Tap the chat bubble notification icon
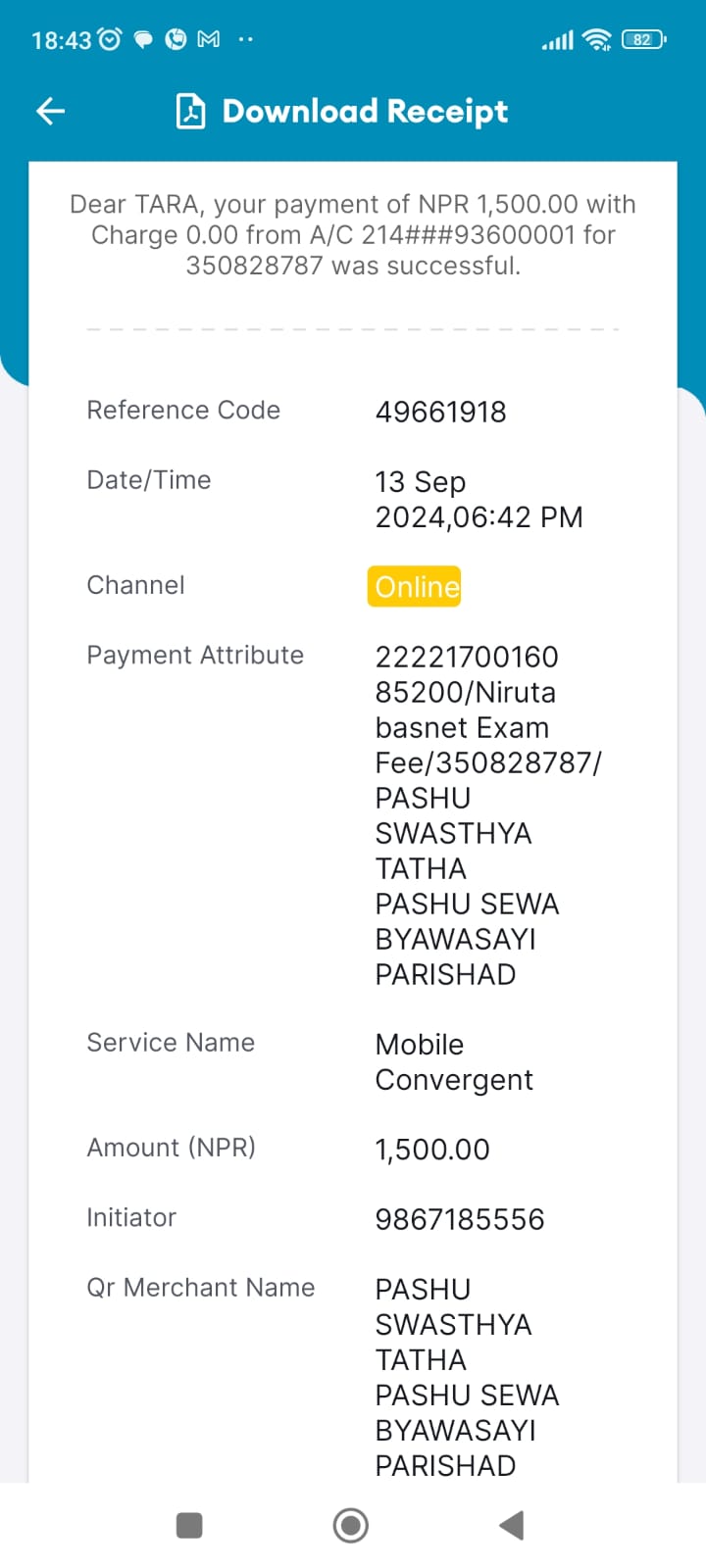 tap(143, 40)
